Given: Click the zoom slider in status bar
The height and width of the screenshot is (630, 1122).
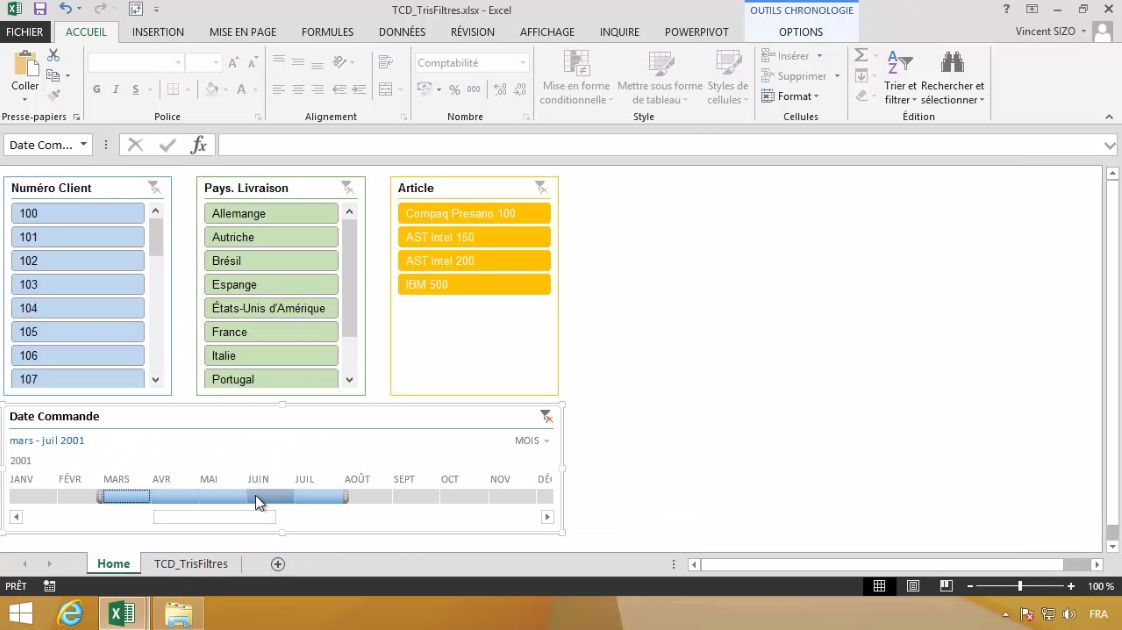Looking at the screenshot, I should [x=1019, y=586].
